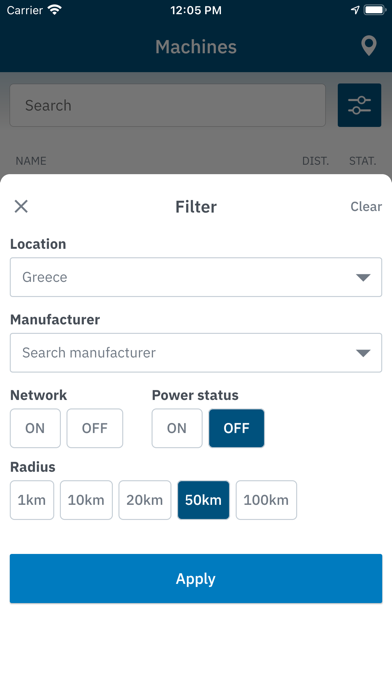This screenshot has width=392, height=696.
Task: Tap the Wi-Fi status icon
Action: (55, 10)
